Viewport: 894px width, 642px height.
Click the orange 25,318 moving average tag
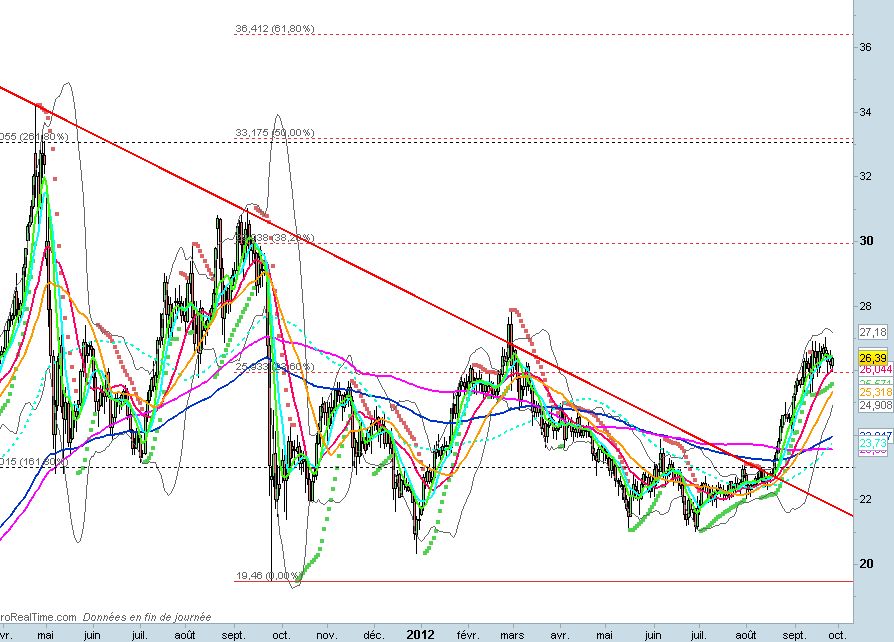coord(873,392)
